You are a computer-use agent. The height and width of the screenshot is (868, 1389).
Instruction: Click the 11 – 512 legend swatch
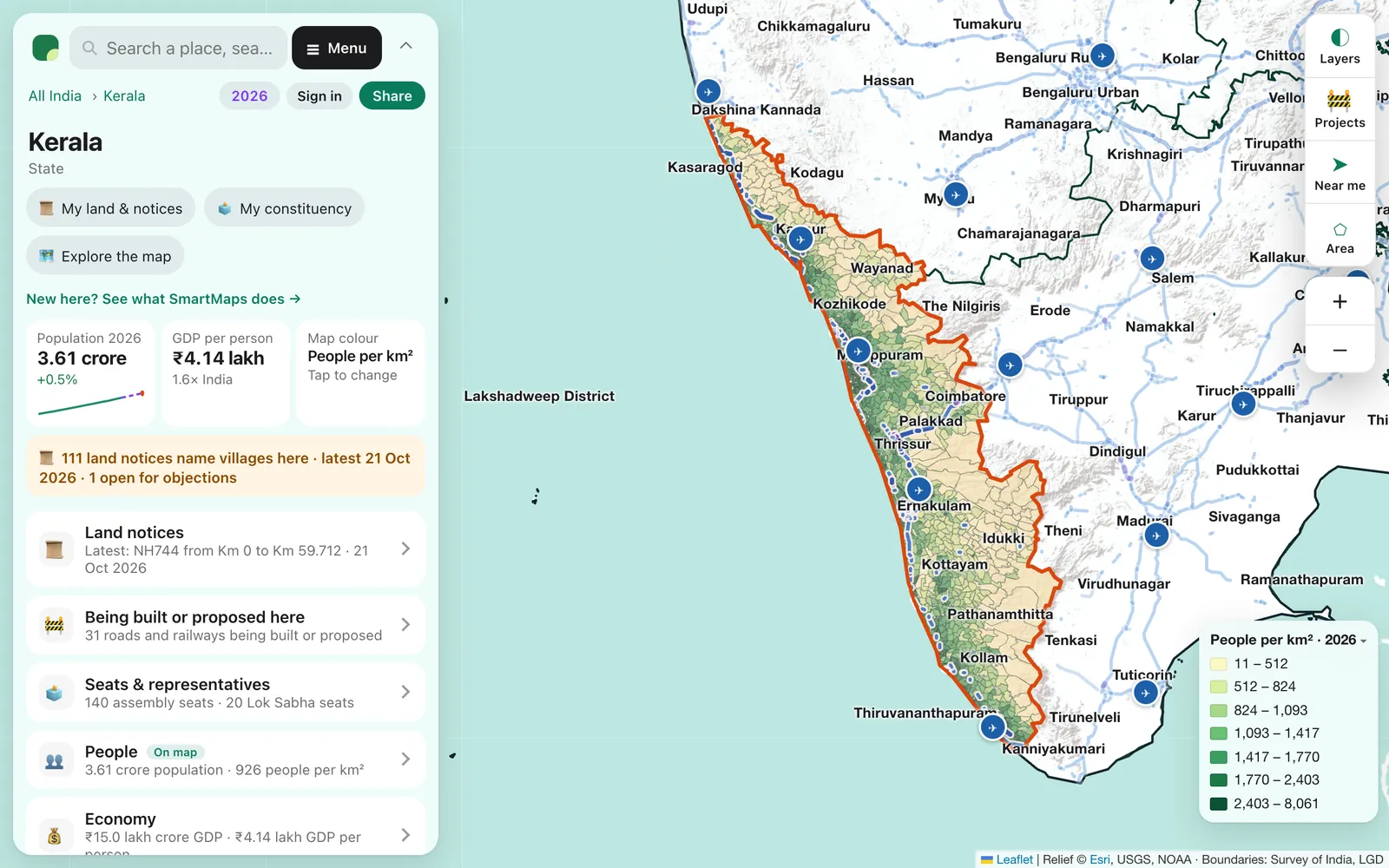pos(1219,664)
